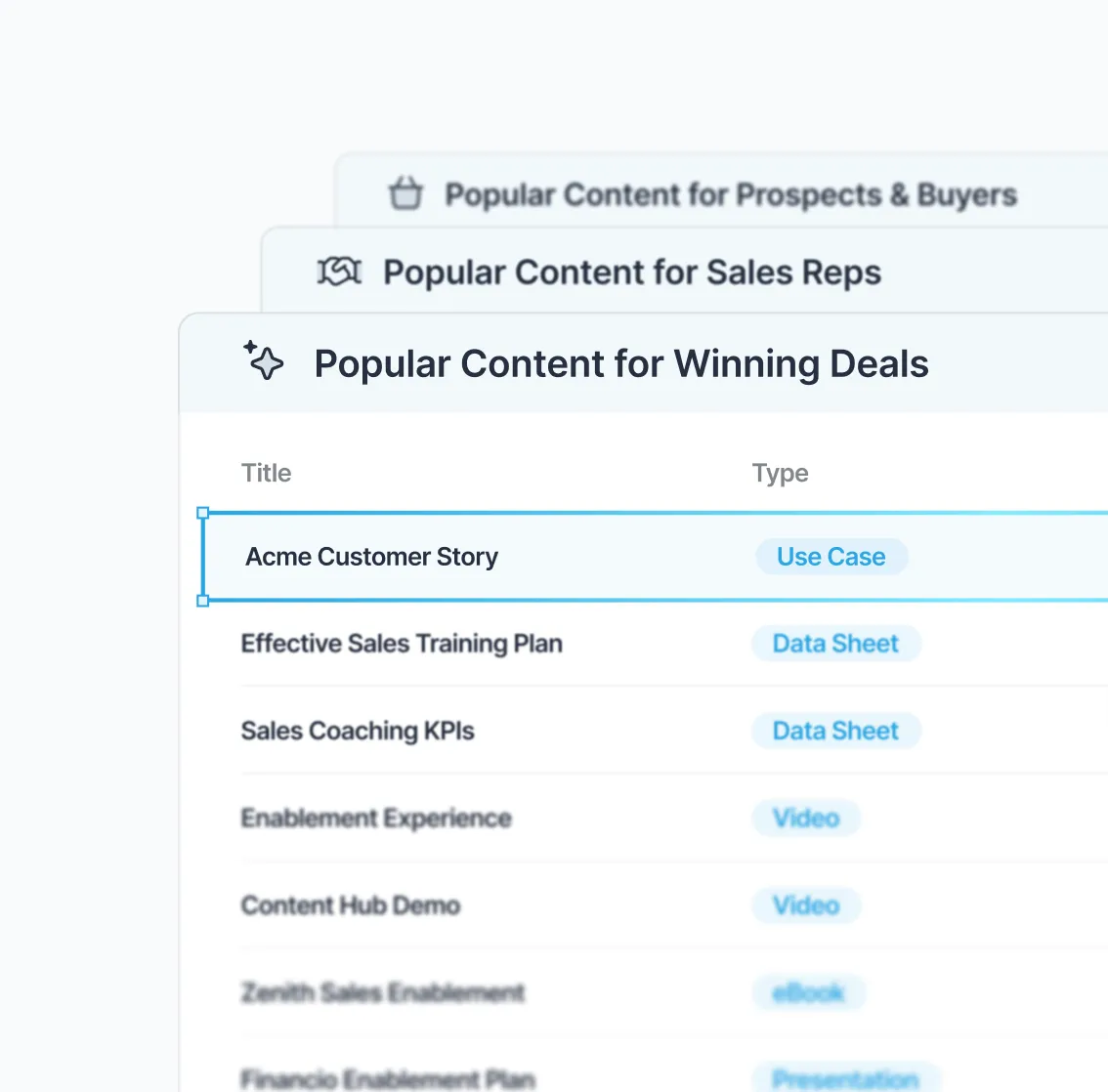Click Video tag beside Enablement Experience
Image resolution: width=1108 pixels, height=1092 pixels.
click(806, 818)
